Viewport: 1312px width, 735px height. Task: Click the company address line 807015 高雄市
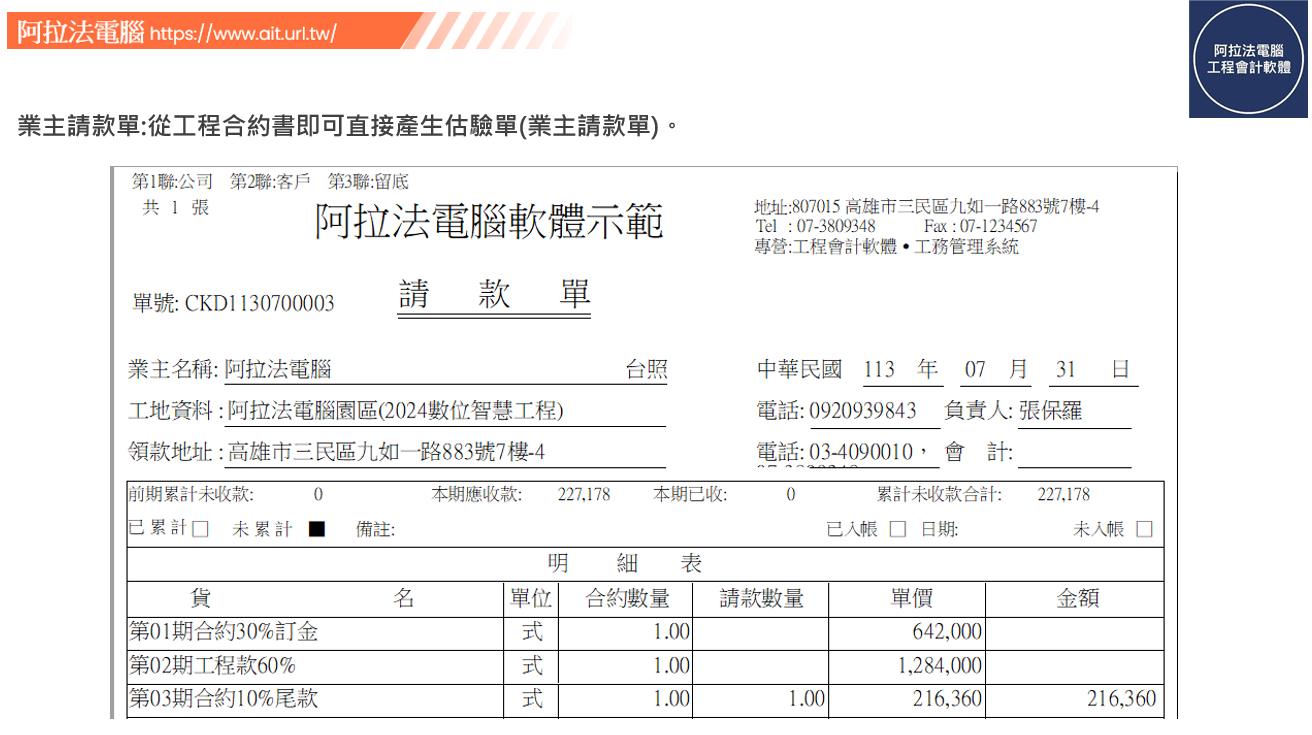[x=927, y=207]
